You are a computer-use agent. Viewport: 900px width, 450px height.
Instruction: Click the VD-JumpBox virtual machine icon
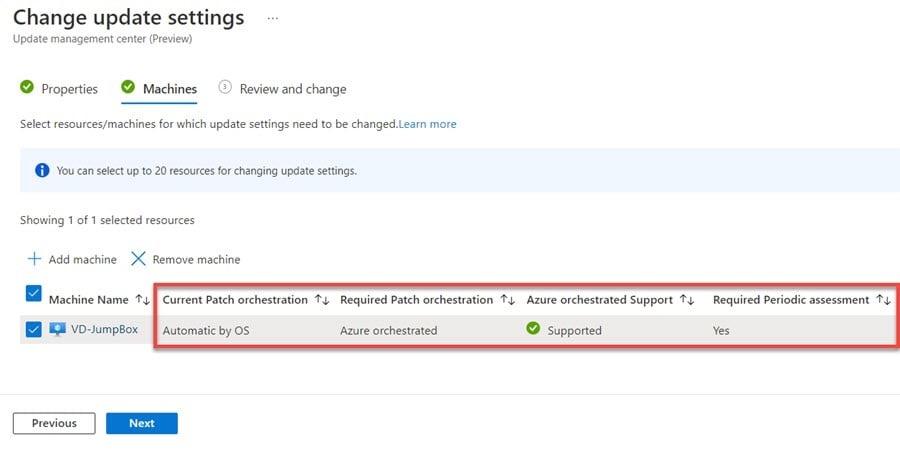click(x=57, y=329)
